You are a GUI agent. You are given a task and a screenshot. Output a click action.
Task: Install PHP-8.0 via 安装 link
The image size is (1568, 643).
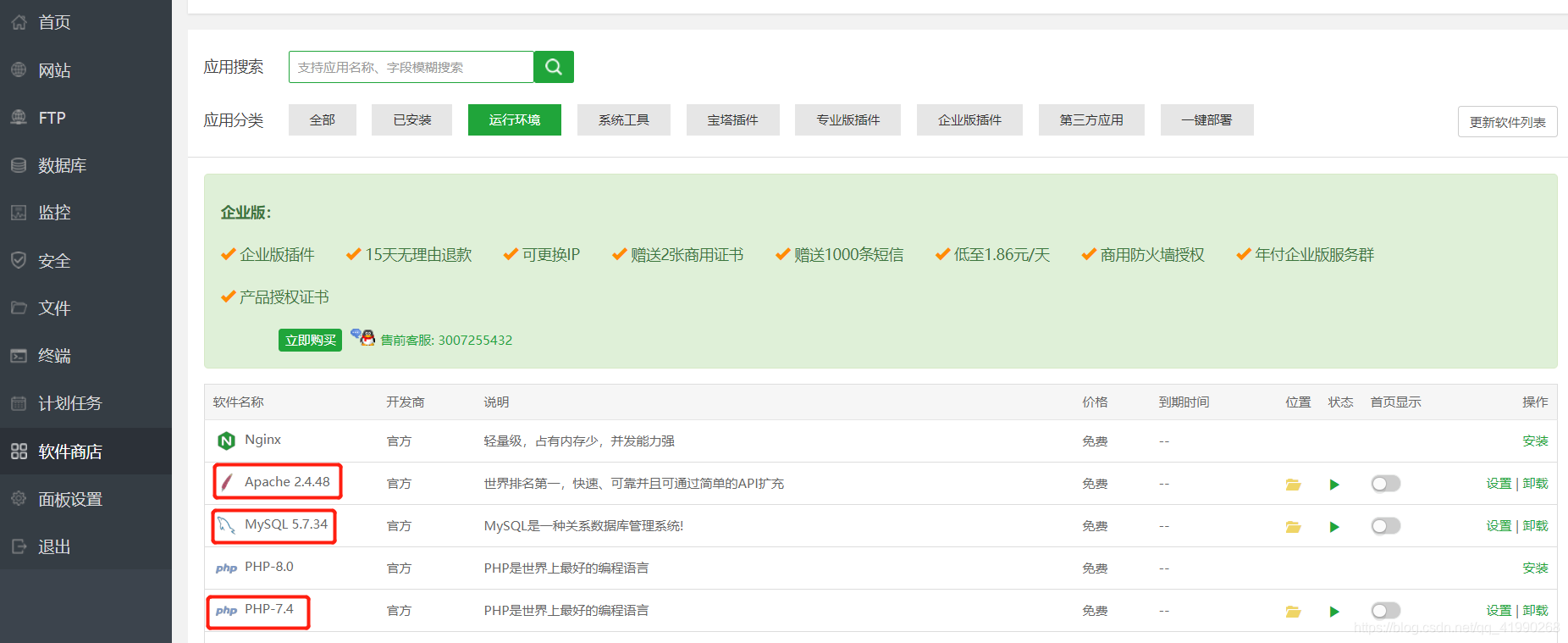pyautogui.click(x=1535, y=568)
